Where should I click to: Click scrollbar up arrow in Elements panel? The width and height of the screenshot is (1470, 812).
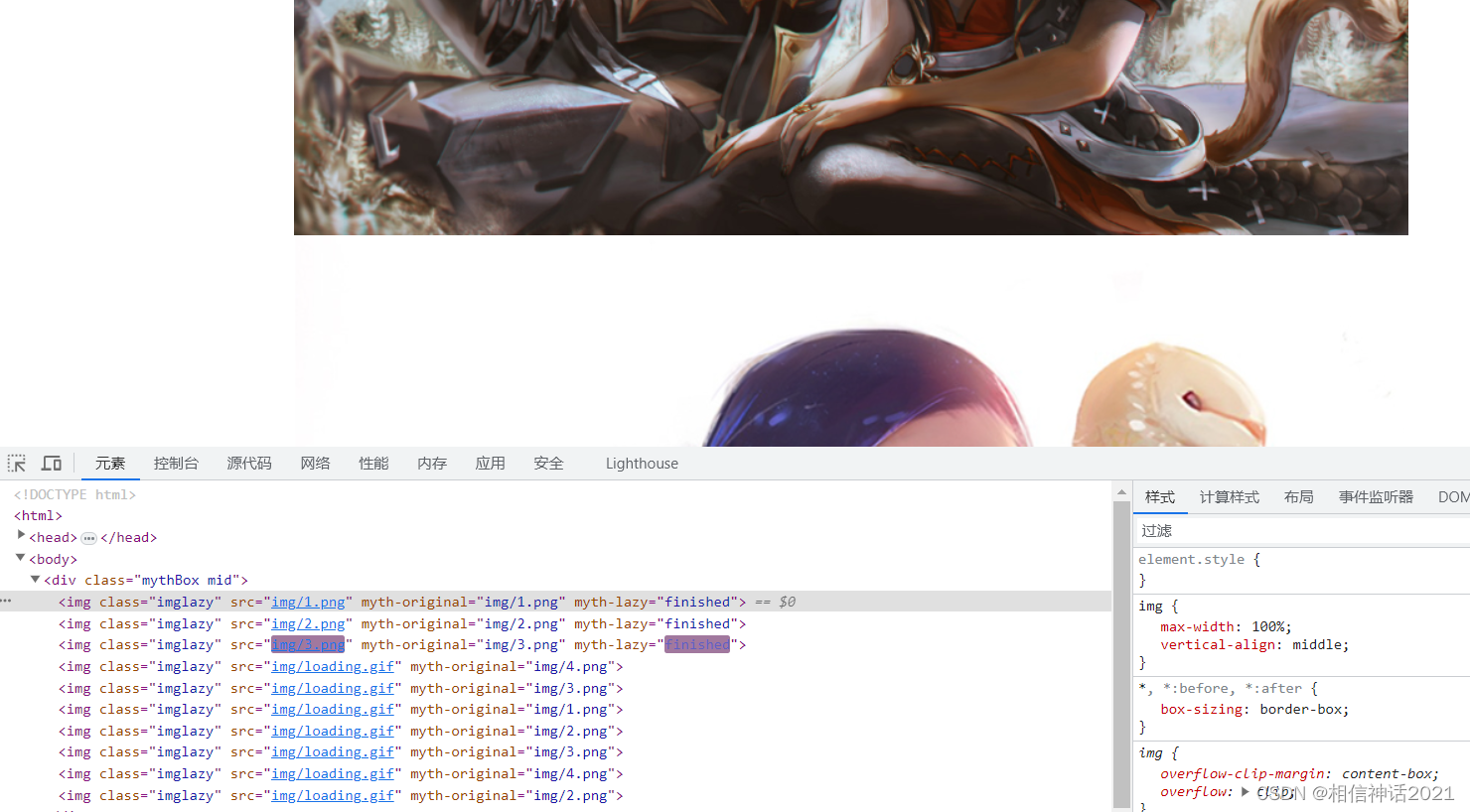[1122, 492]
